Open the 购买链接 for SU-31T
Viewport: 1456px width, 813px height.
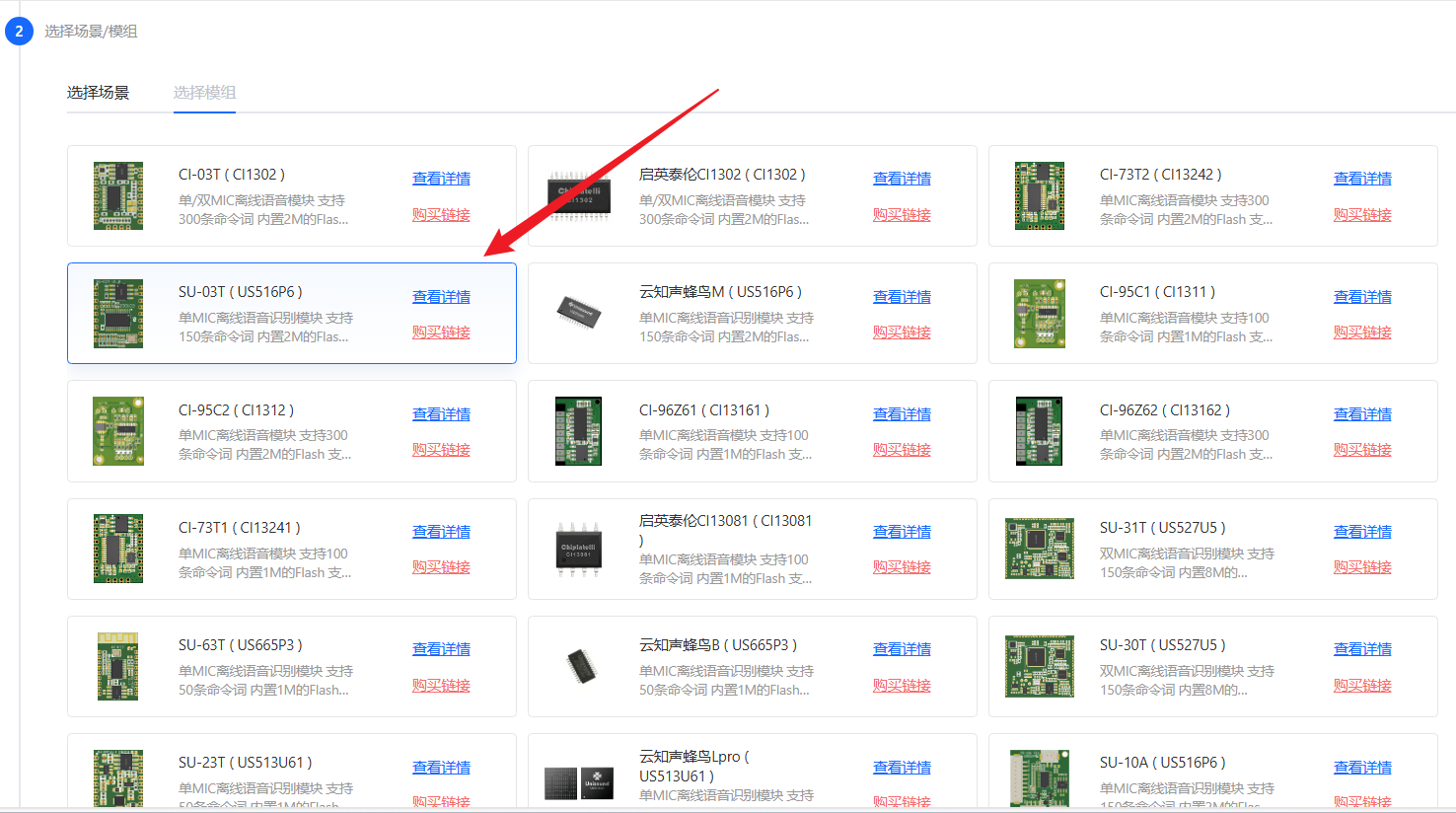click(1362, 567)
